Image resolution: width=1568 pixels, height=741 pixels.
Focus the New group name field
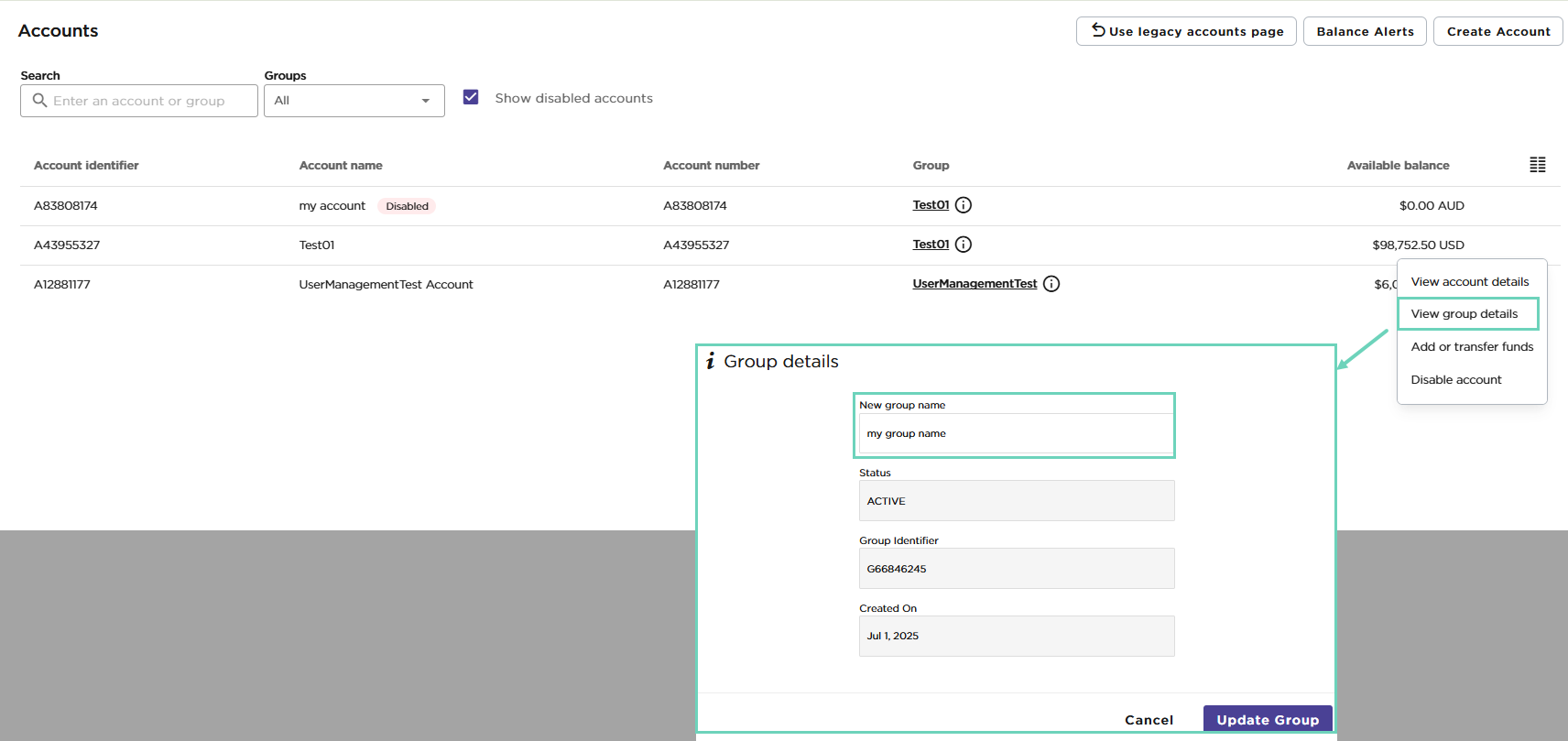1015,434
